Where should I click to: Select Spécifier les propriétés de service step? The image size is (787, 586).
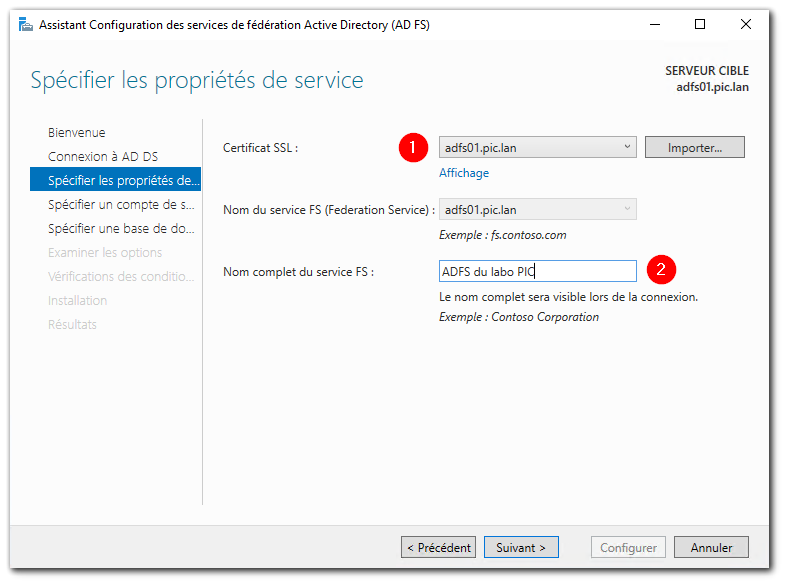click(124, 180)
